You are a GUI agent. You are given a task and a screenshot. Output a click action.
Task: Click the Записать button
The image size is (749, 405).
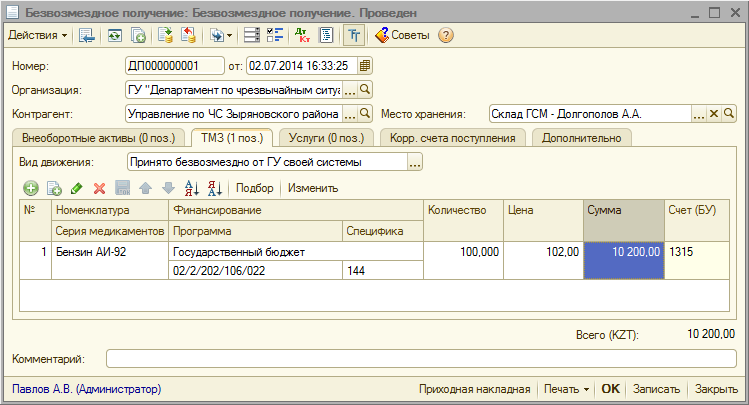(657, 389)
